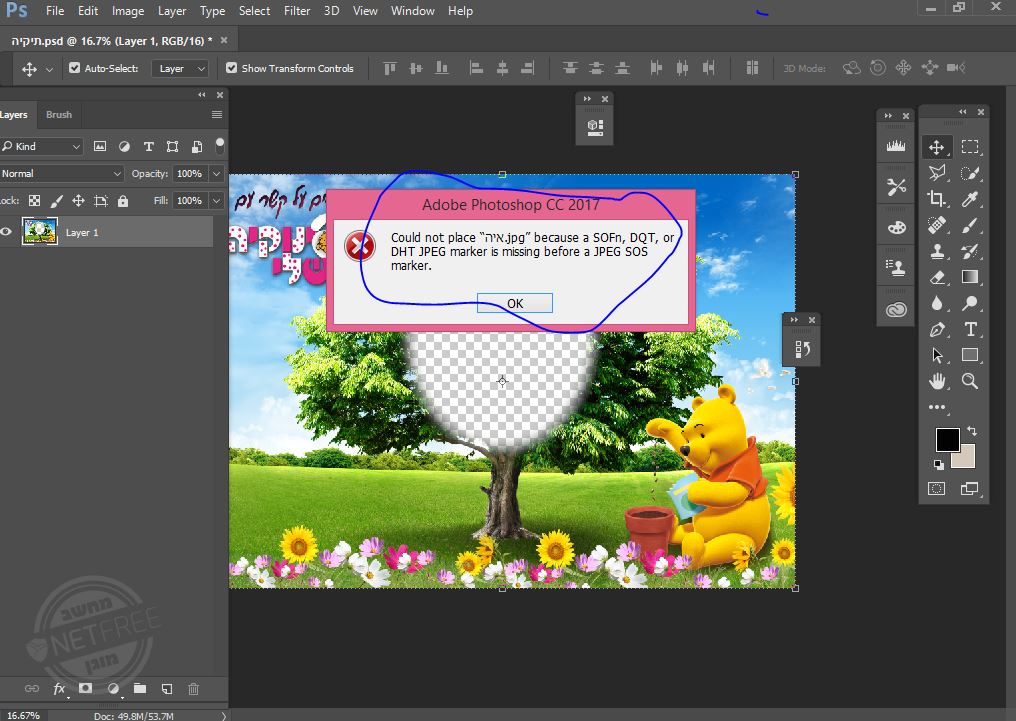Select the Zoom magnifier tool
1016x721 pixels.
tap(969, 381)
